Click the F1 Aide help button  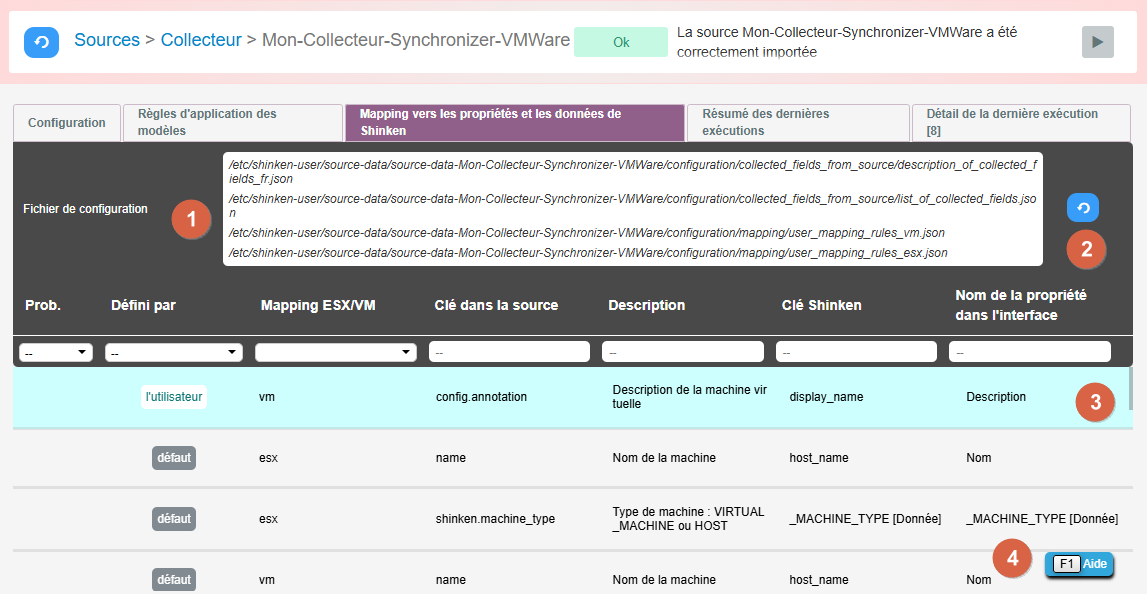tap(1079, 565)
